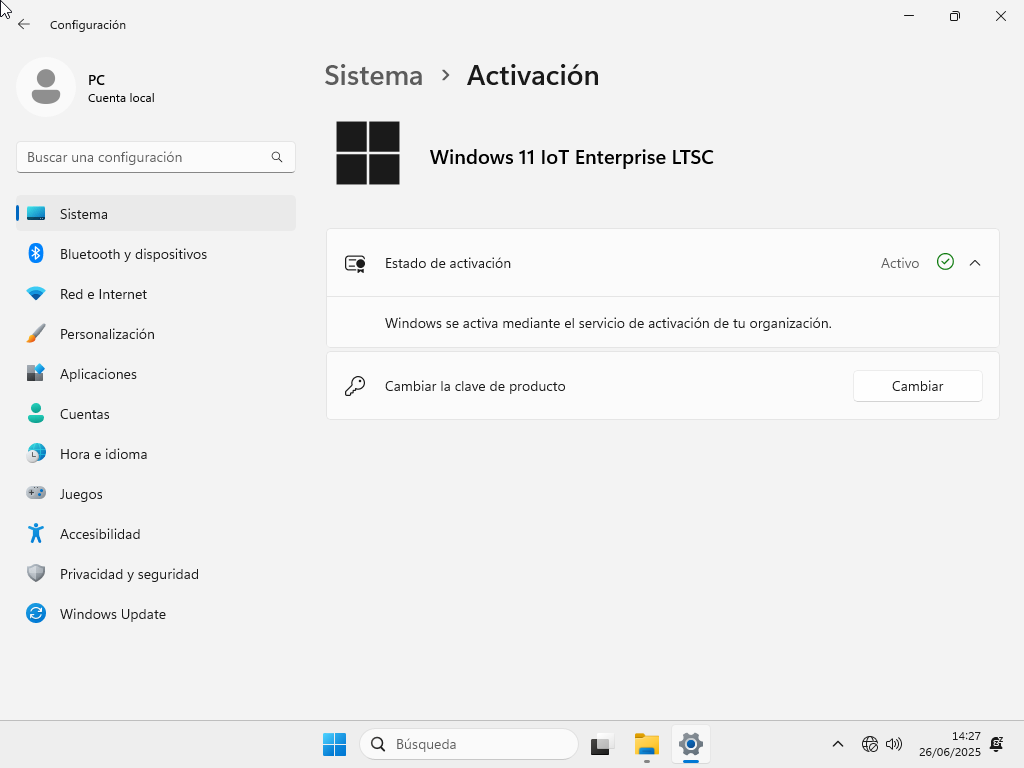Focus the Buscar una configuración field

pyautogui.click(x=155, y=157)
